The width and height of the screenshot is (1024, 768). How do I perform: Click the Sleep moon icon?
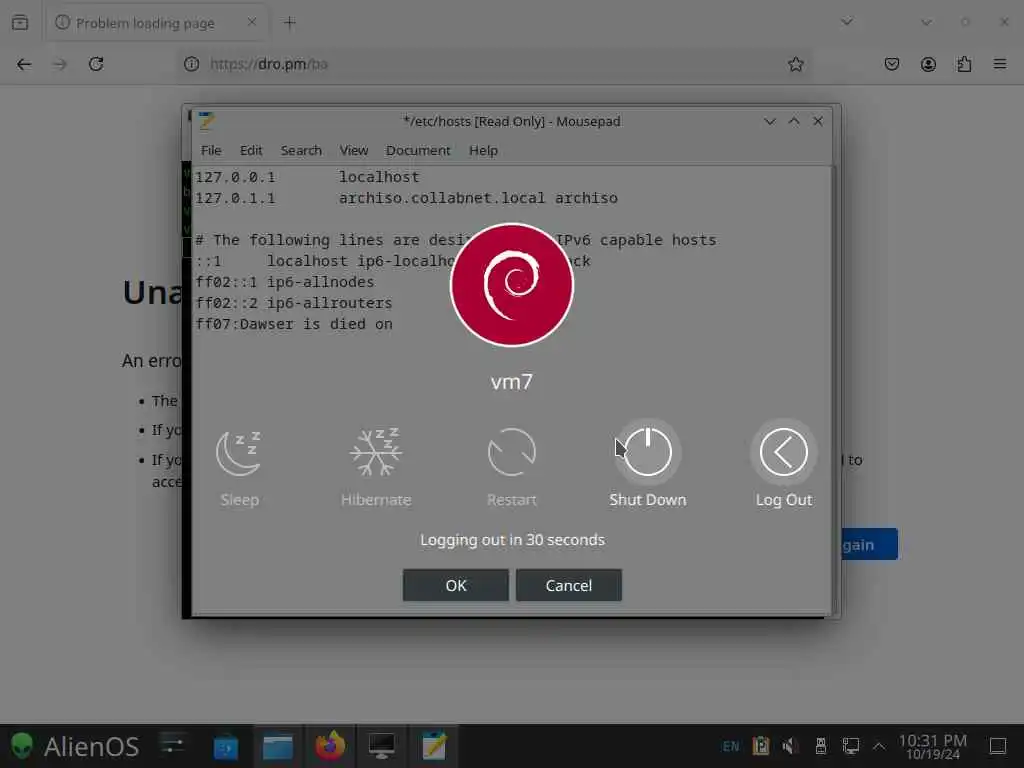(x=239, y=452)
